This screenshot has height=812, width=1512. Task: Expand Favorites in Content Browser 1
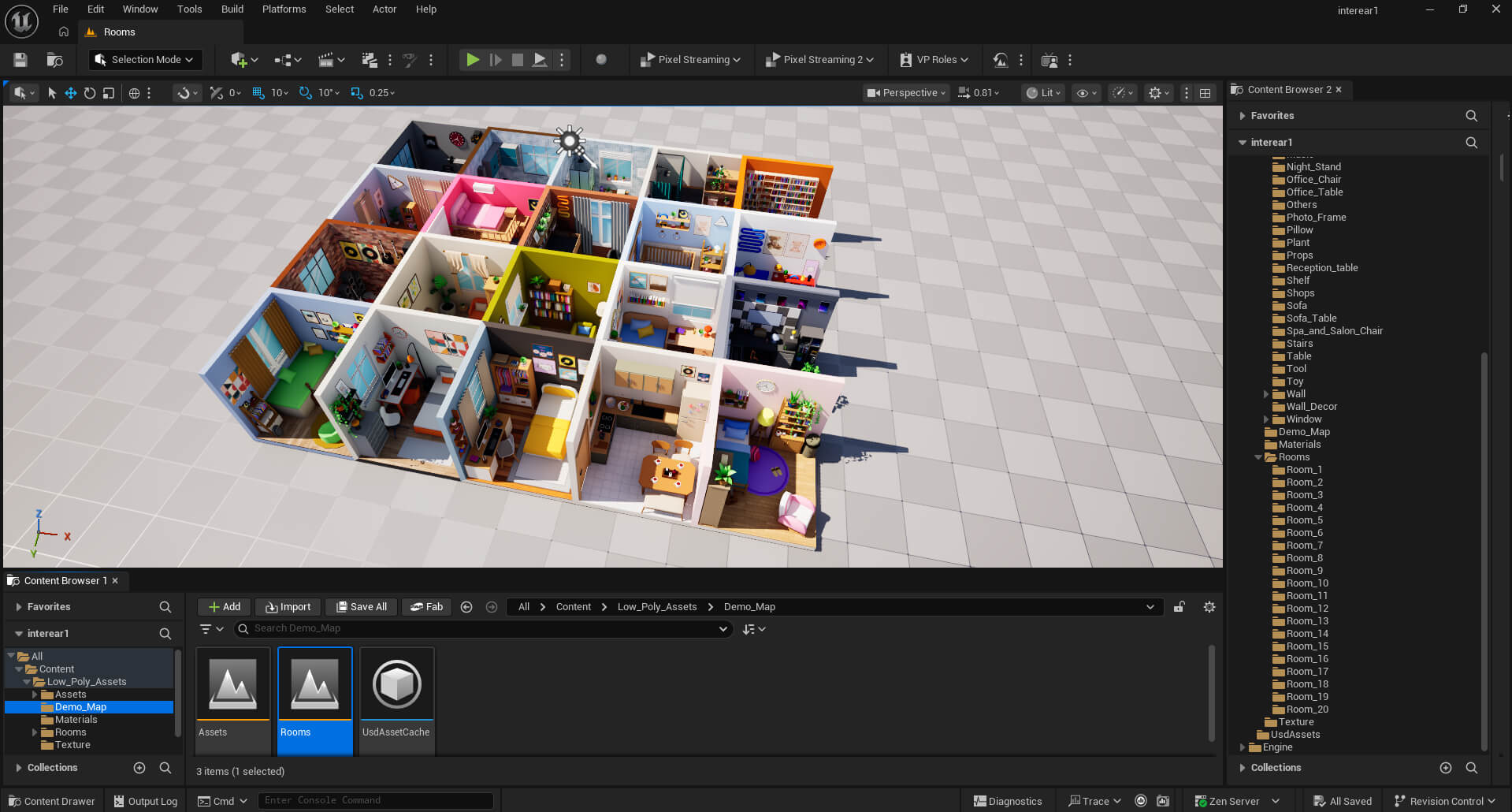click(19, 607)
